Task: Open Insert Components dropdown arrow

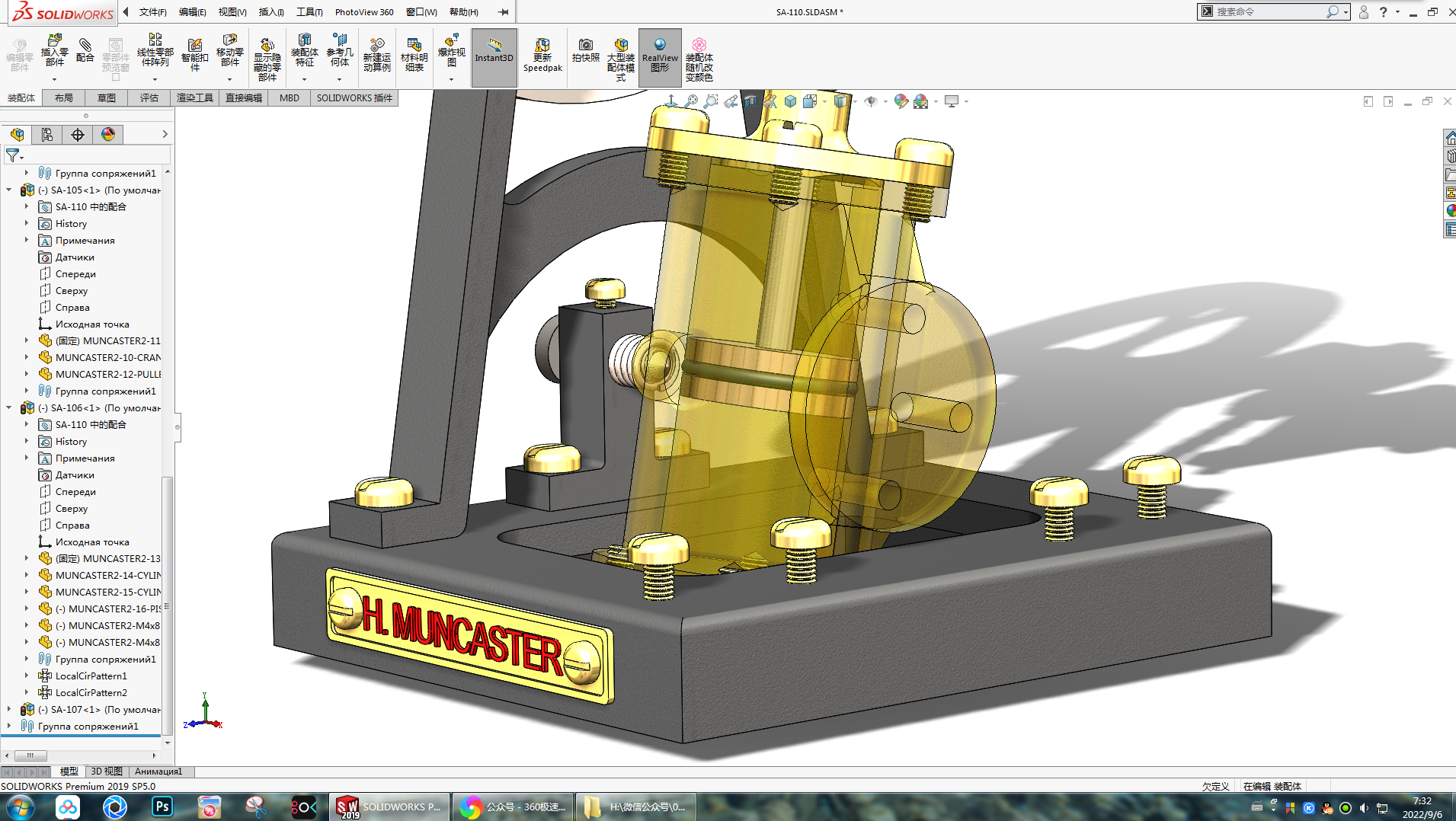Action: point(54,79)
